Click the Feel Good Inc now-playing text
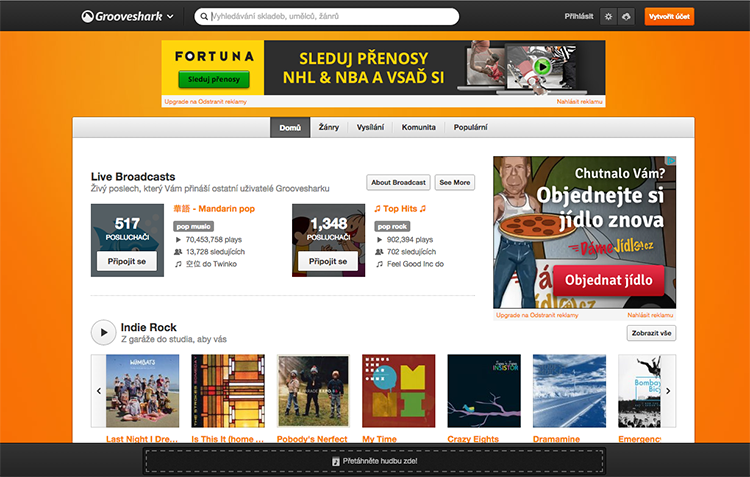Image resolution: width=750 pixels, height=477 pixels. 415,264
